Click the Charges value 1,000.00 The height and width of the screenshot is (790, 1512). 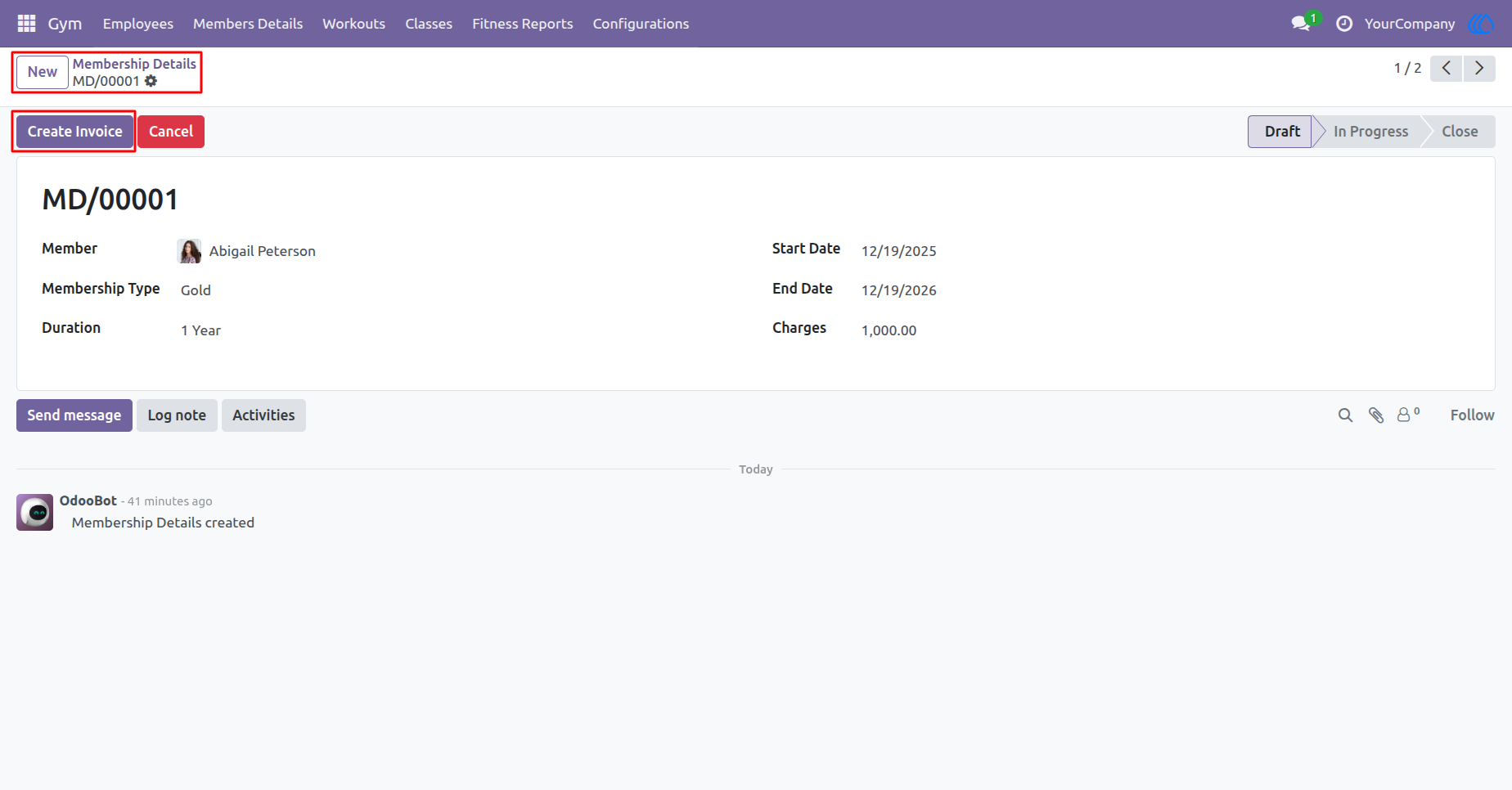click(x=889, y=330)
